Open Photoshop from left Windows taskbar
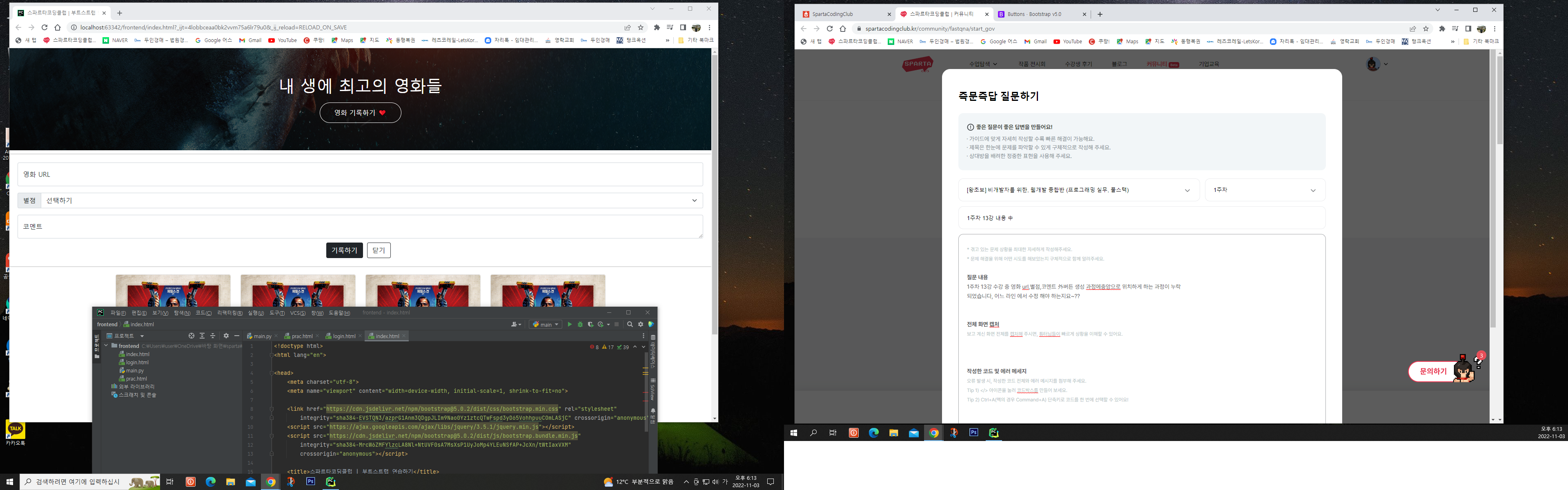1568x490 pixels. [x=310, y=481]
